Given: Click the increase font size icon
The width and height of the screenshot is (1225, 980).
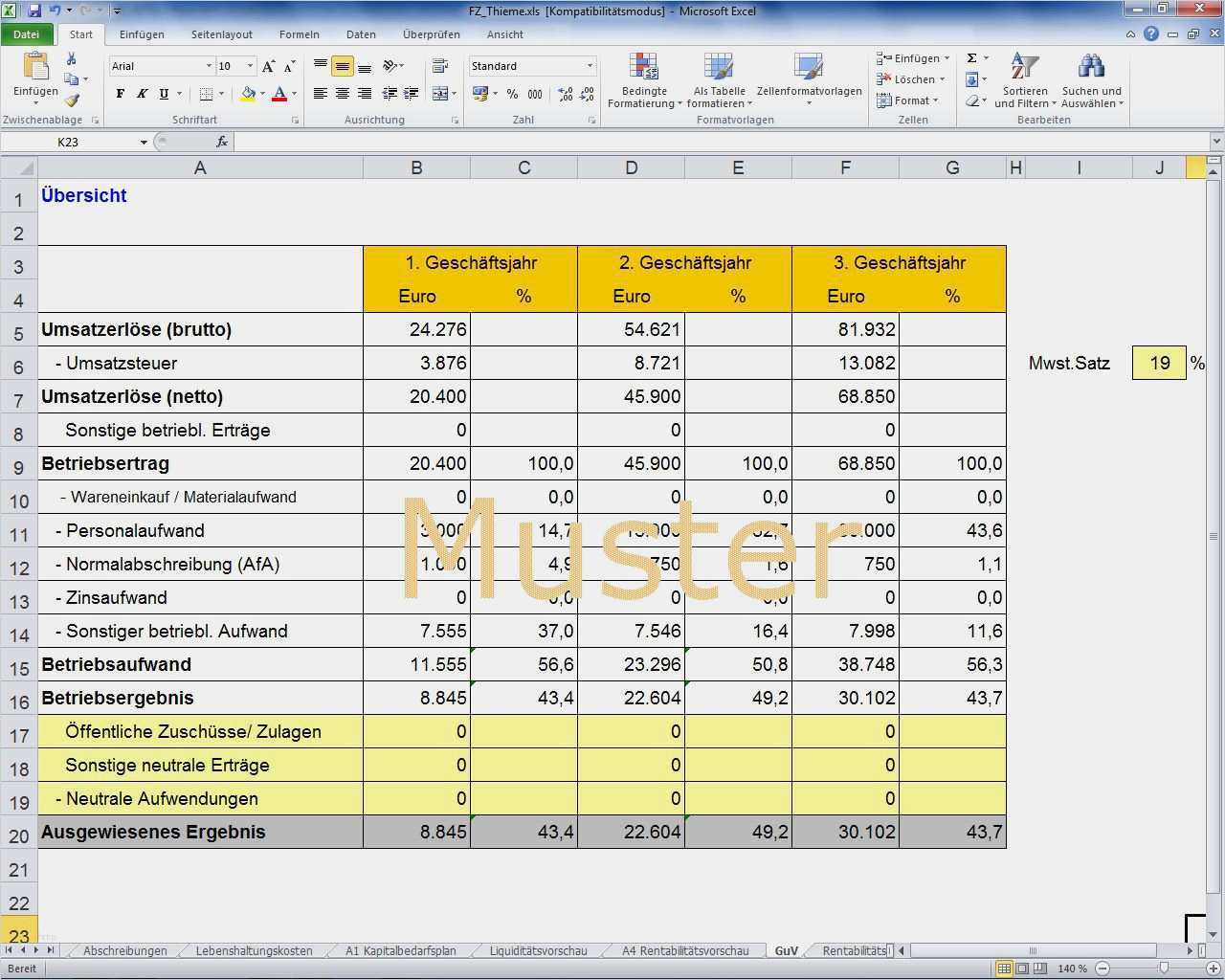Looking at the screenshot, I should tap(269, 66).
